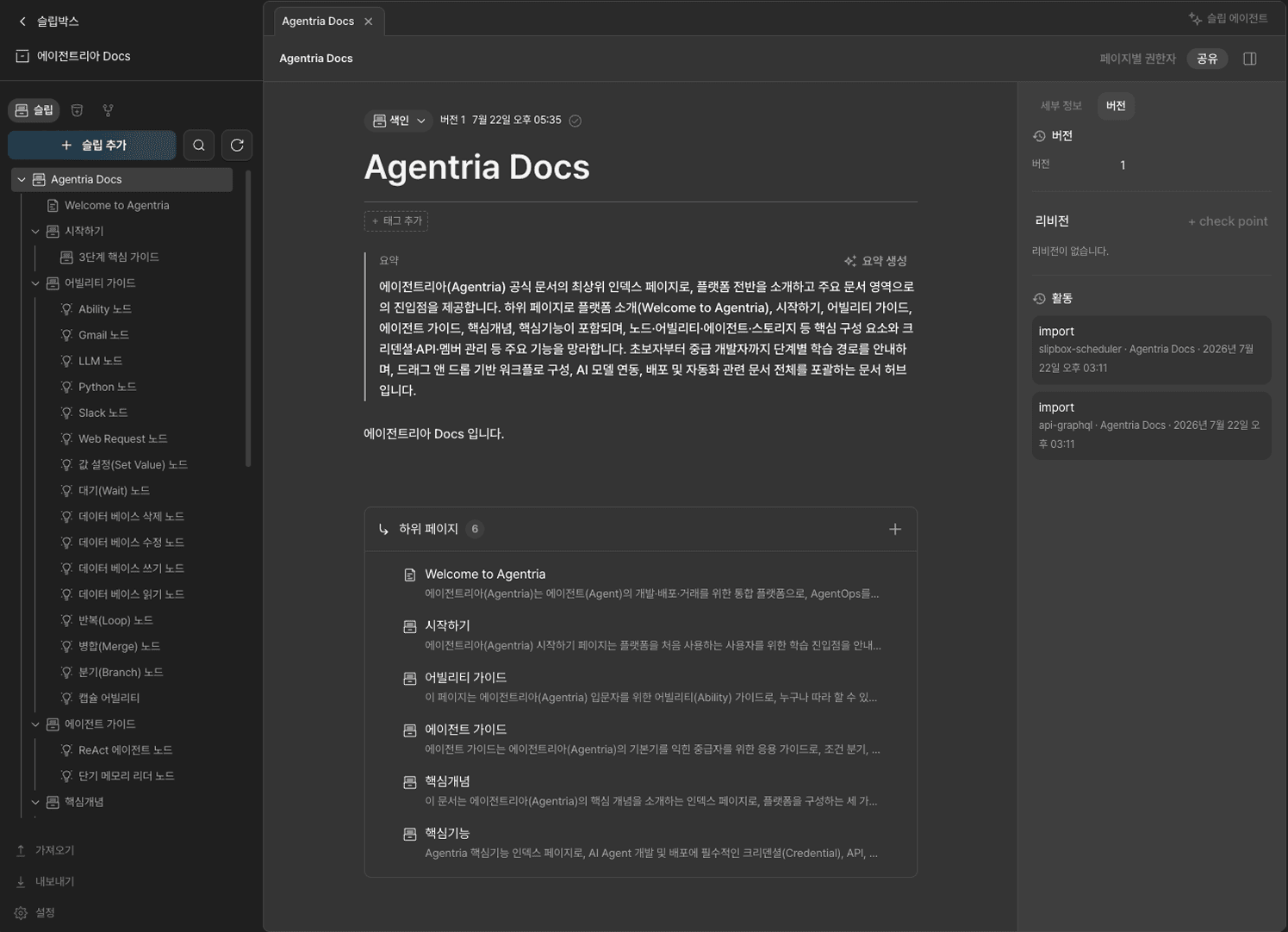This screenshot has width=1288, height=932.
Task: Click the 어빌리티 가이드 sub page icon
Action: pyautogui.click(x=410, y=679)
